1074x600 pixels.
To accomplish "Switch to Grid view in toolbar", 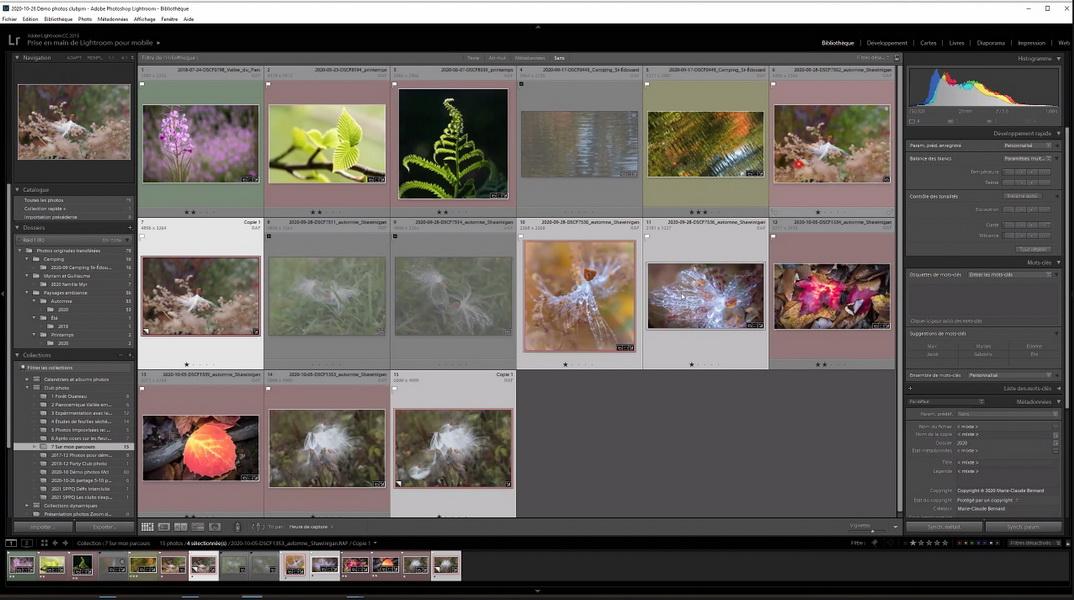I will tap(148, 526).
